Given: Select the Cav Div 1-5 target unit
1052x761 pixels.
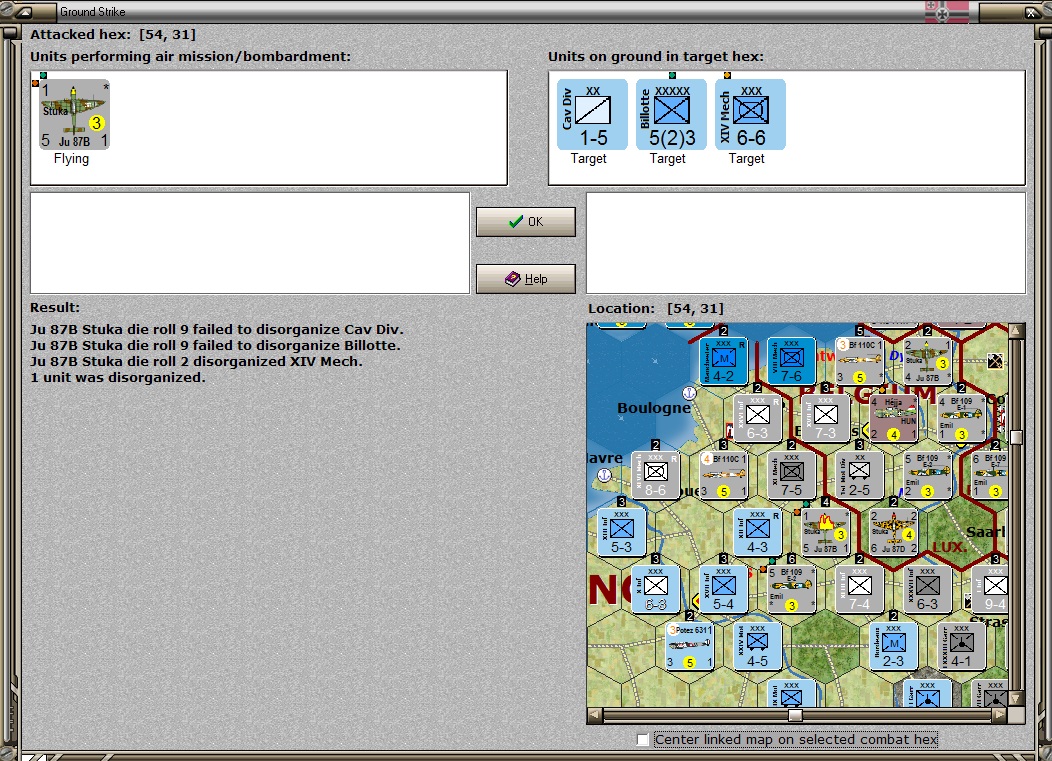Looking at the screenshot, I should [x=592, y=115].
